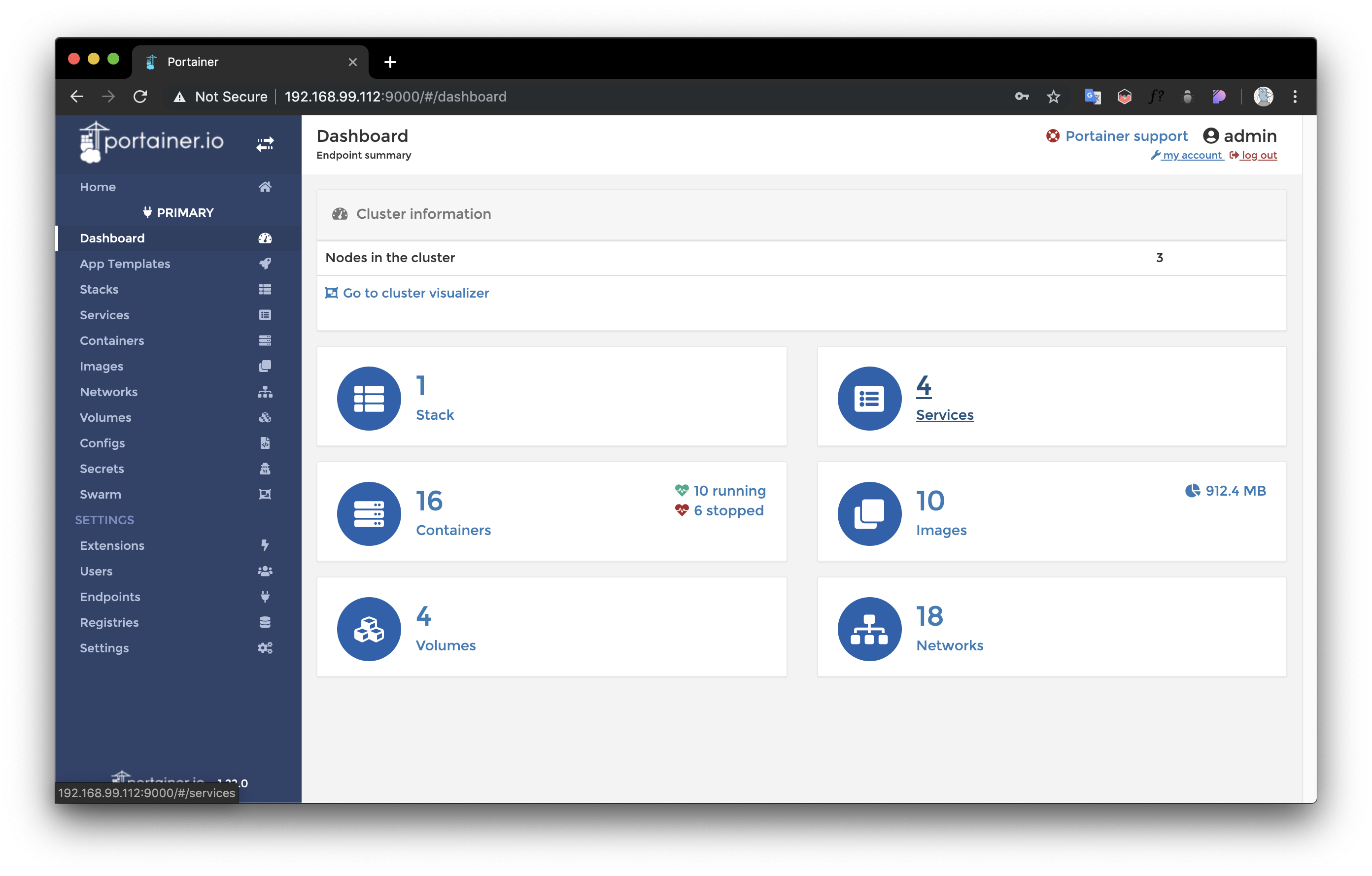Select the Secrets icon in the sidebar
This screenshot has width=1372, height=876.
tap(264, 468)
